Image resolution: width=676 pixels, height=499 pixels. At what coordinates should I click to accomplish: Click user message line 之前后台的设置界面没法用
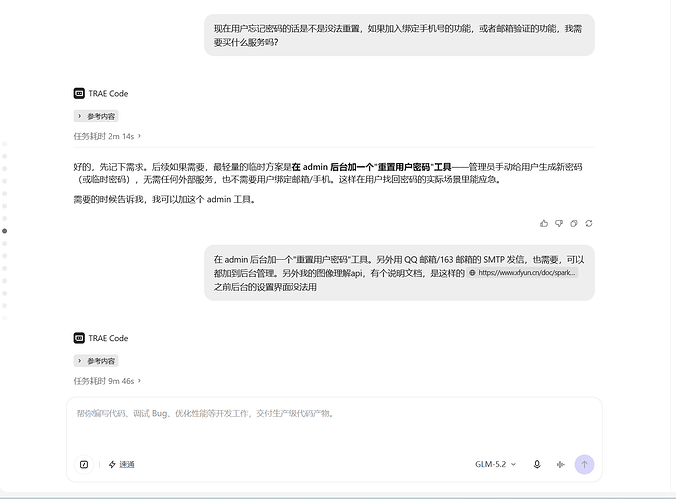click(x=265, y=287)
